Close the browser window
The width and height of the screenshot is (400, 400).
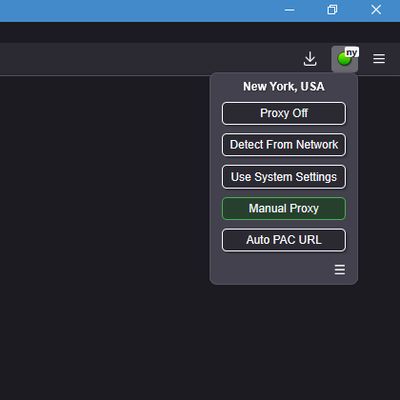376,10
